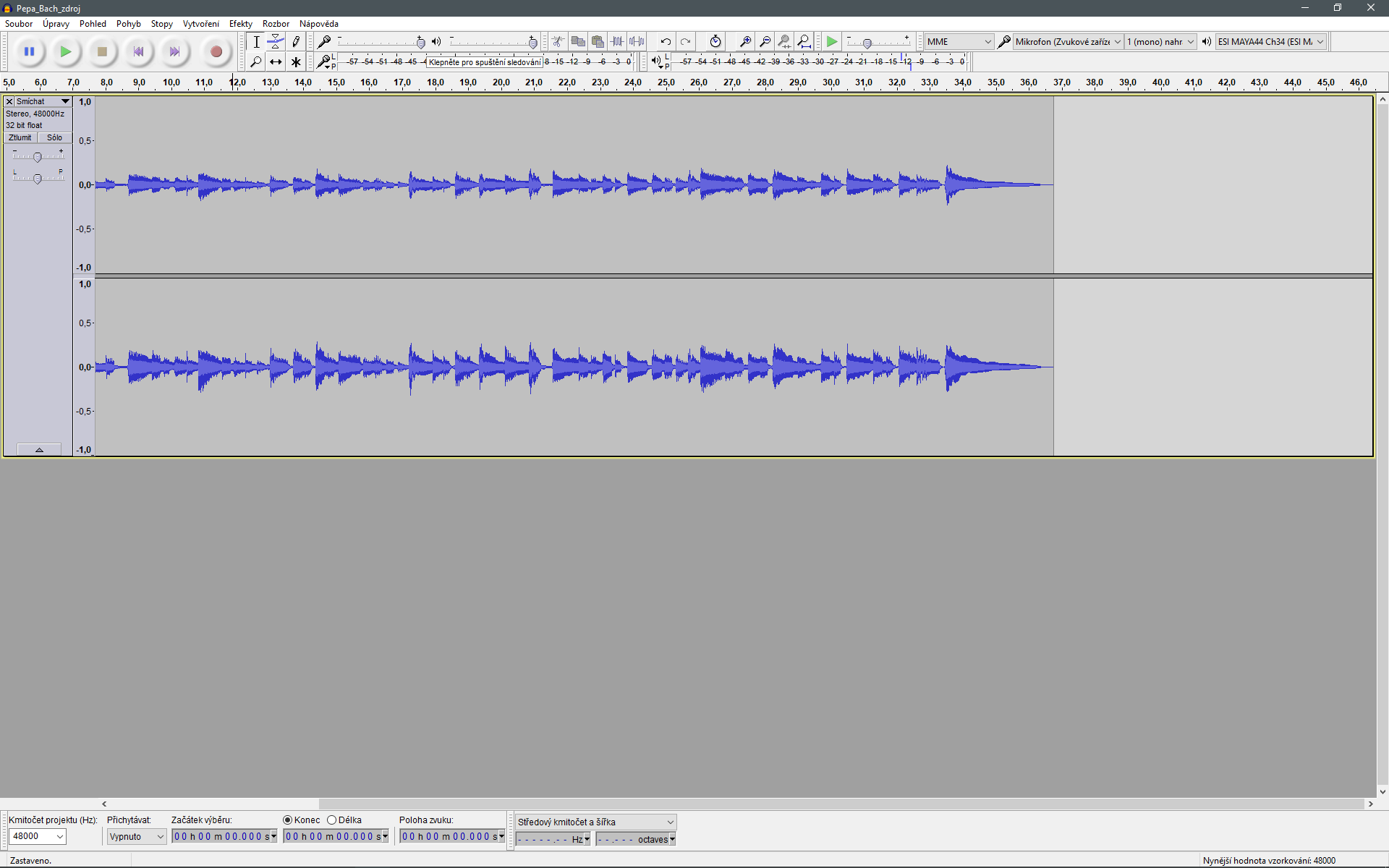Open the Stopy menu

coord(161,24)
